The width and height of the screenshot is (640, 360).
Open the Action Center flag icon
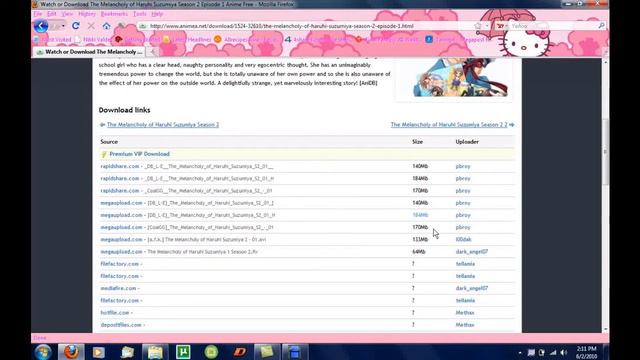[531, 353]
